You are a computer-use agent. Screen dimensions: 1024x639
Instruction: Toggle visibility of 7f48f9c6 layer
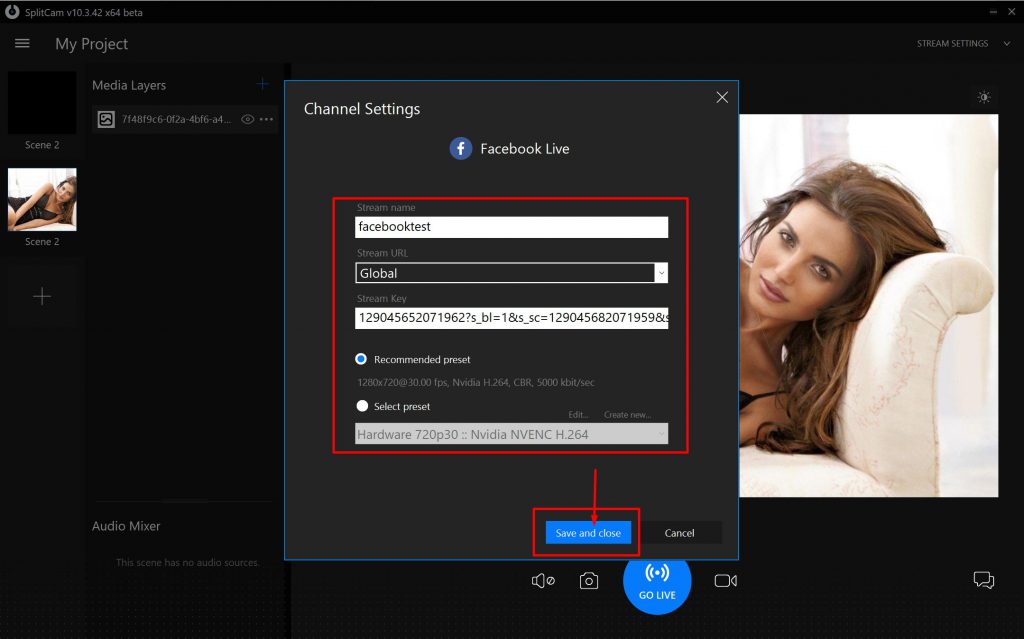click(248, 119)
